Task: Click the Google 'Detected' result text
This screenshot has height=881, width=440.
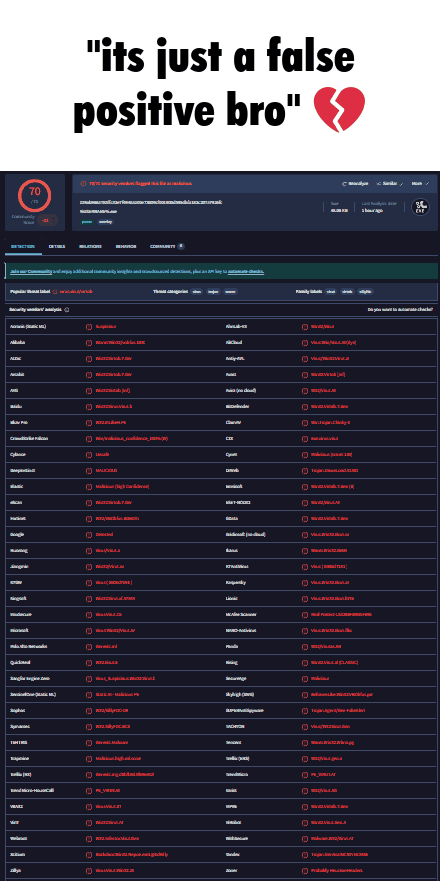Action: tap(105, 534)
